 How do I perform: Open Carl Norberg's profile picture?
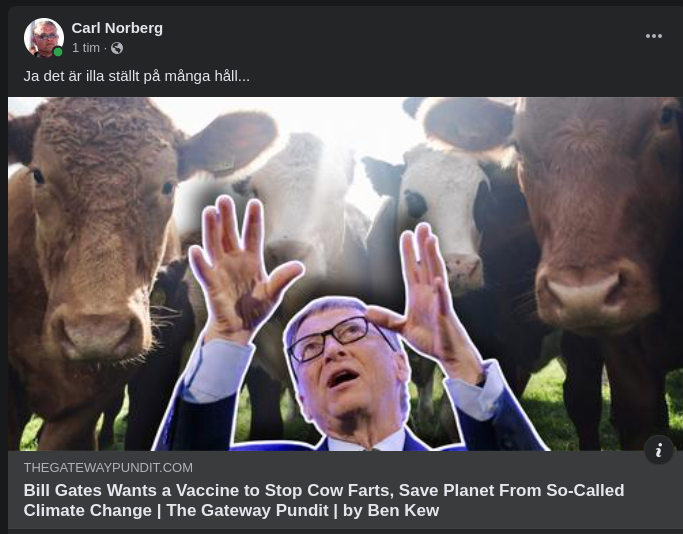tap(44, 38)
